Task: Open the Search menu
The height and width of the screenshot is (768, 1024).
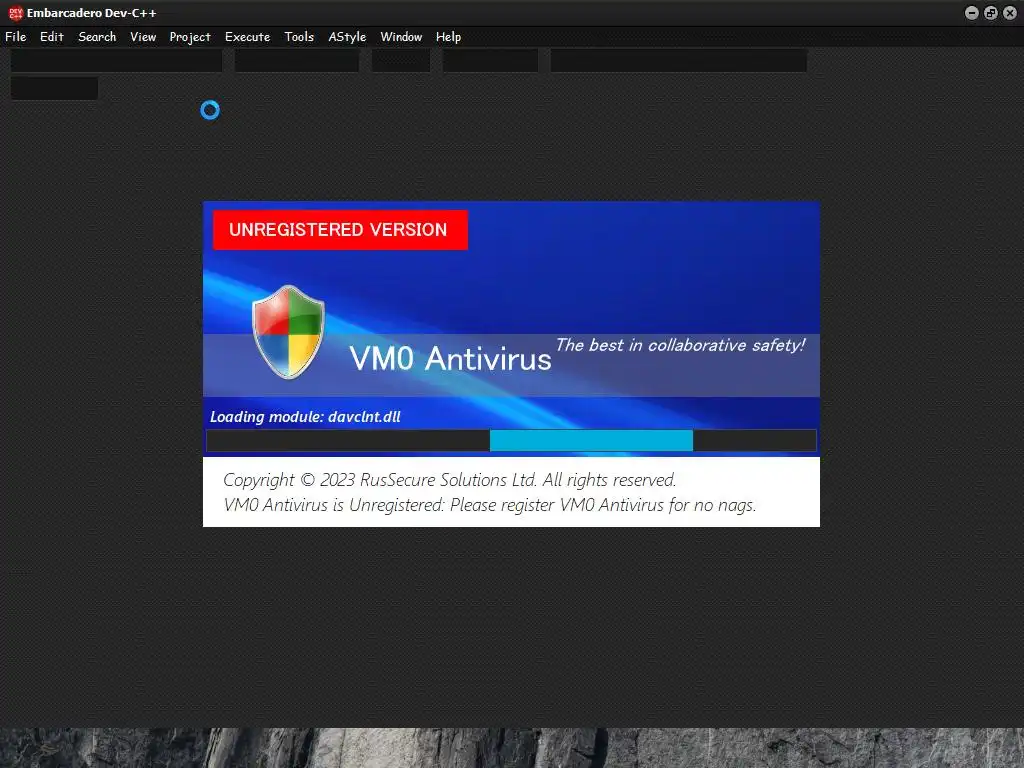Action: (97, 37)
